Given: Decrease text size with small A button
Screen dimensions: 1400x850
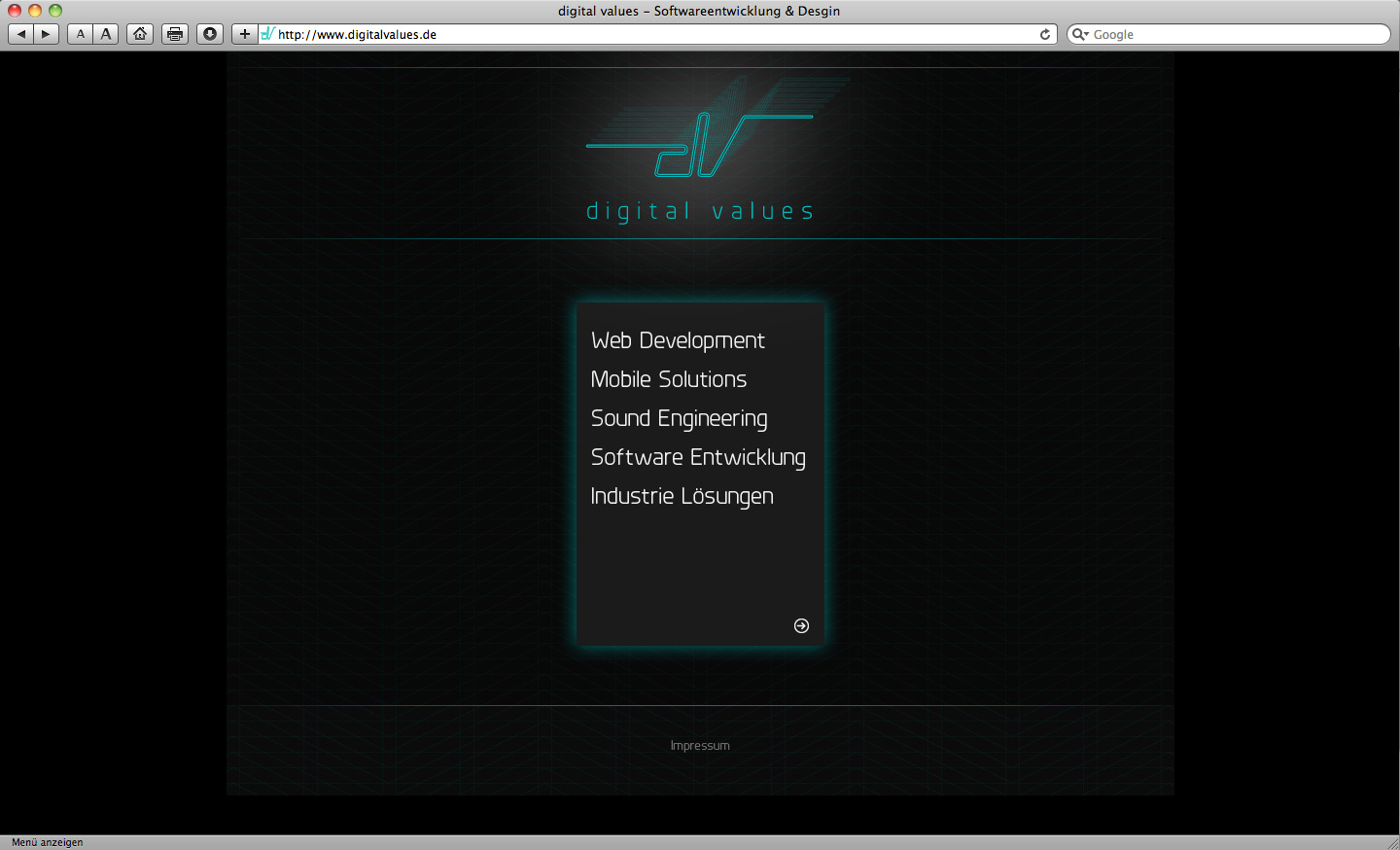Looking at the screenshot, I should point(81,34).
